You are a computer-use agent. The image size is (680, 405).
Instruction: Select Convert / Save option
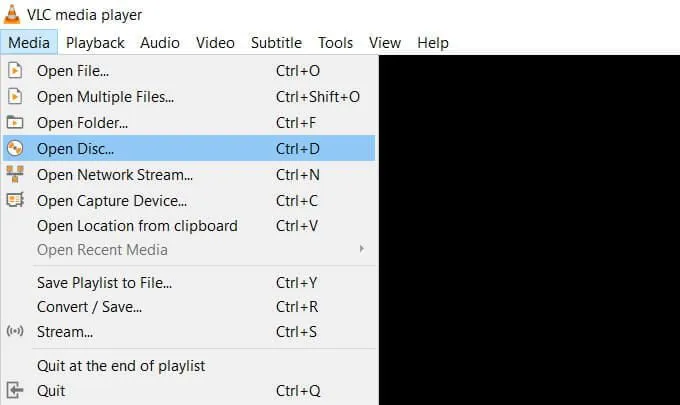tap(89, 307)
